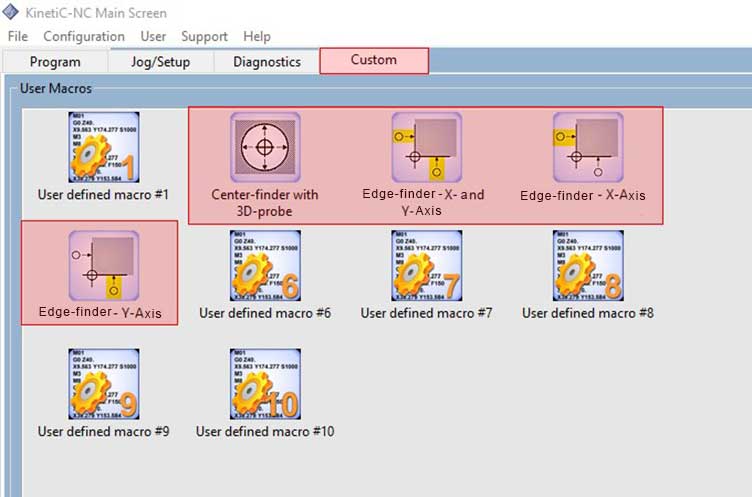The height and width of the screenshot is (497, 752).
Task: Switch to the Jog/Setup tab
Action: coord(161,62)
